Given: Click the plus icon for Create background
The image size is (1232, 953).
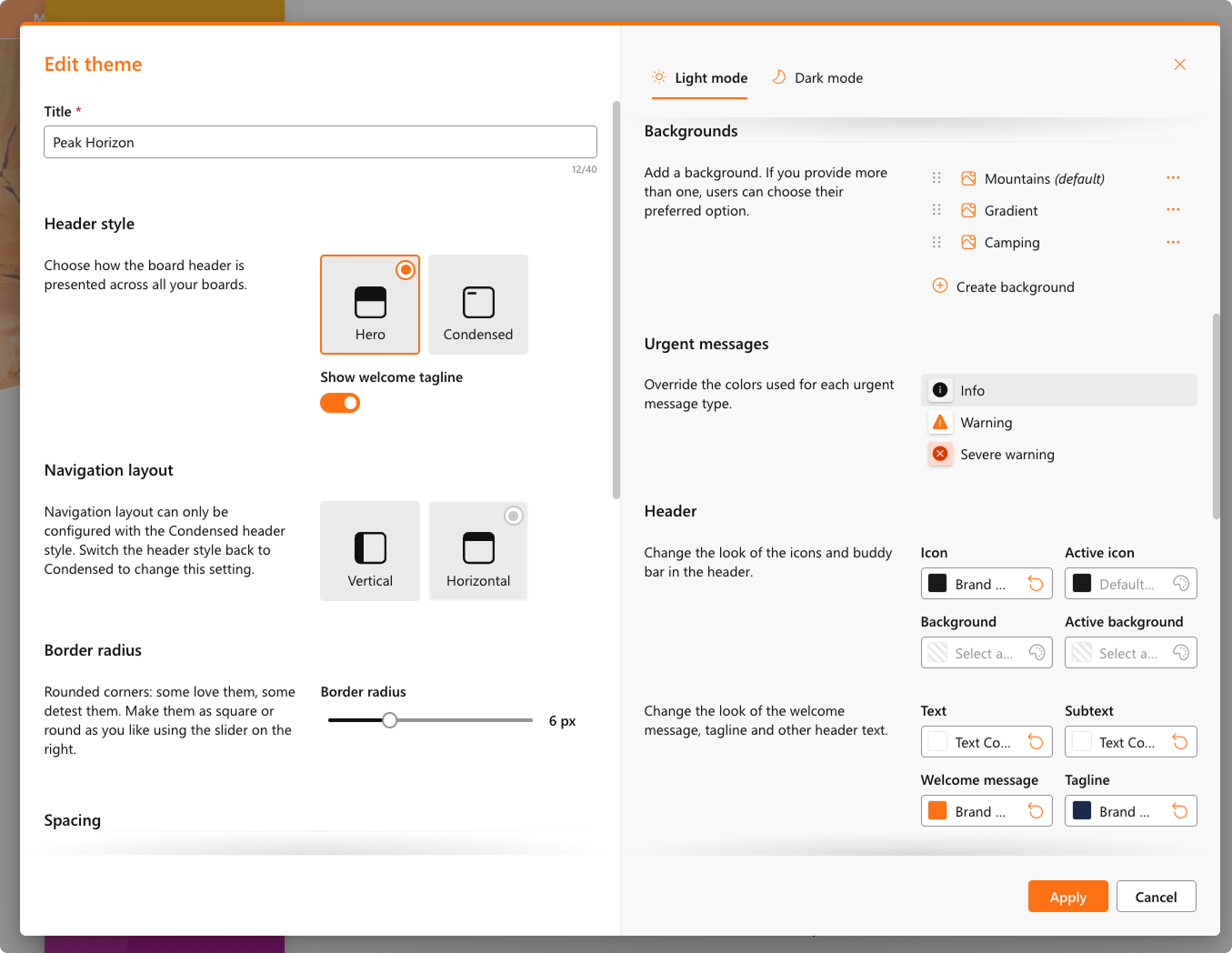Looking at the screenshot, I should 940,286.
